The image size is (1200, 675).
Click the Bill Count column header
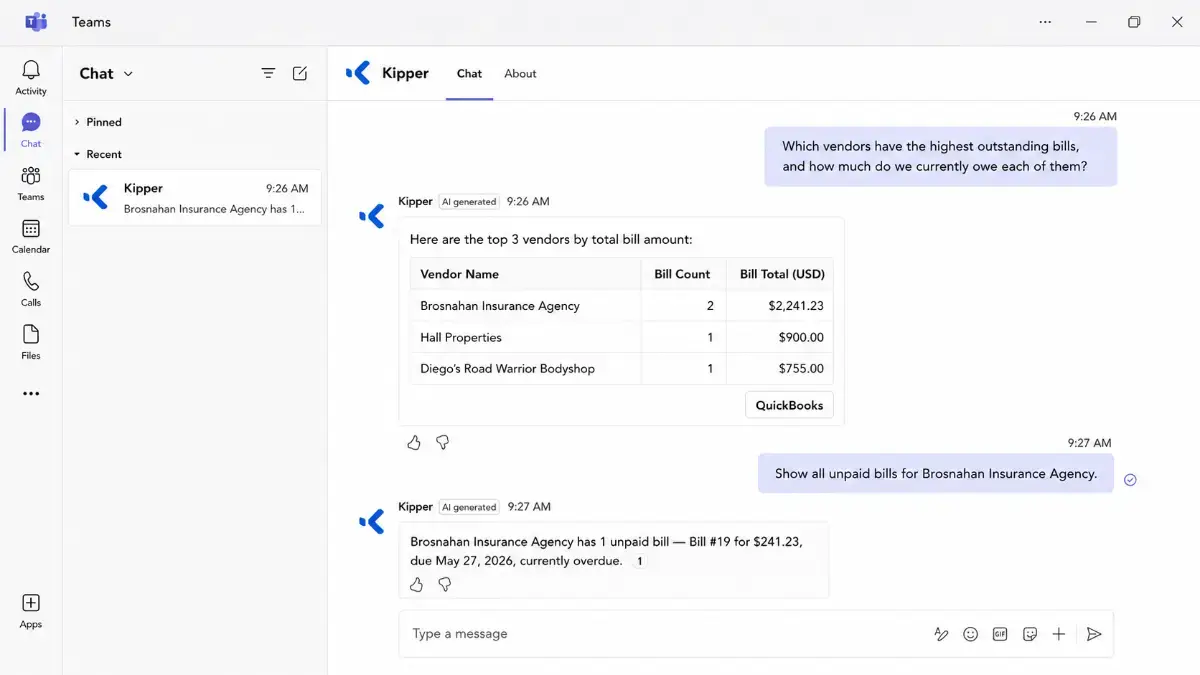pos(683,274)
